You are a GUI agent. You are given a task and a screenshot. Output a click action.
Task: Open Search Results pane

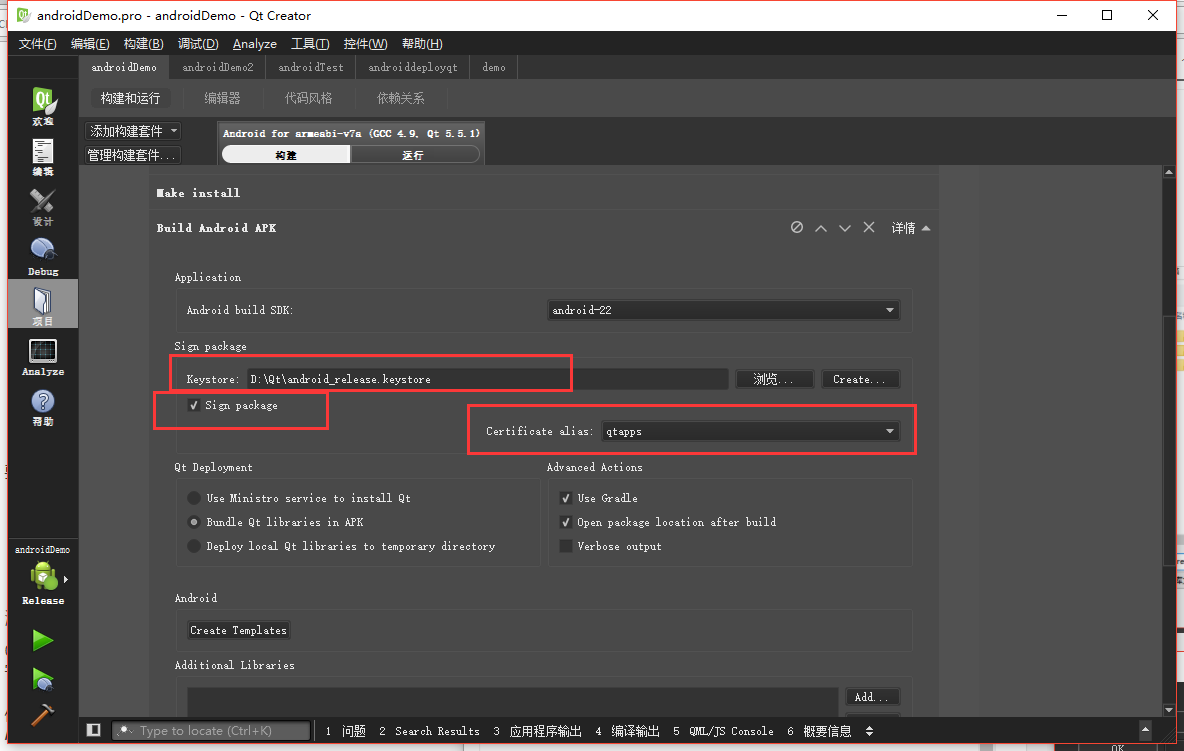tap(429, 731)
